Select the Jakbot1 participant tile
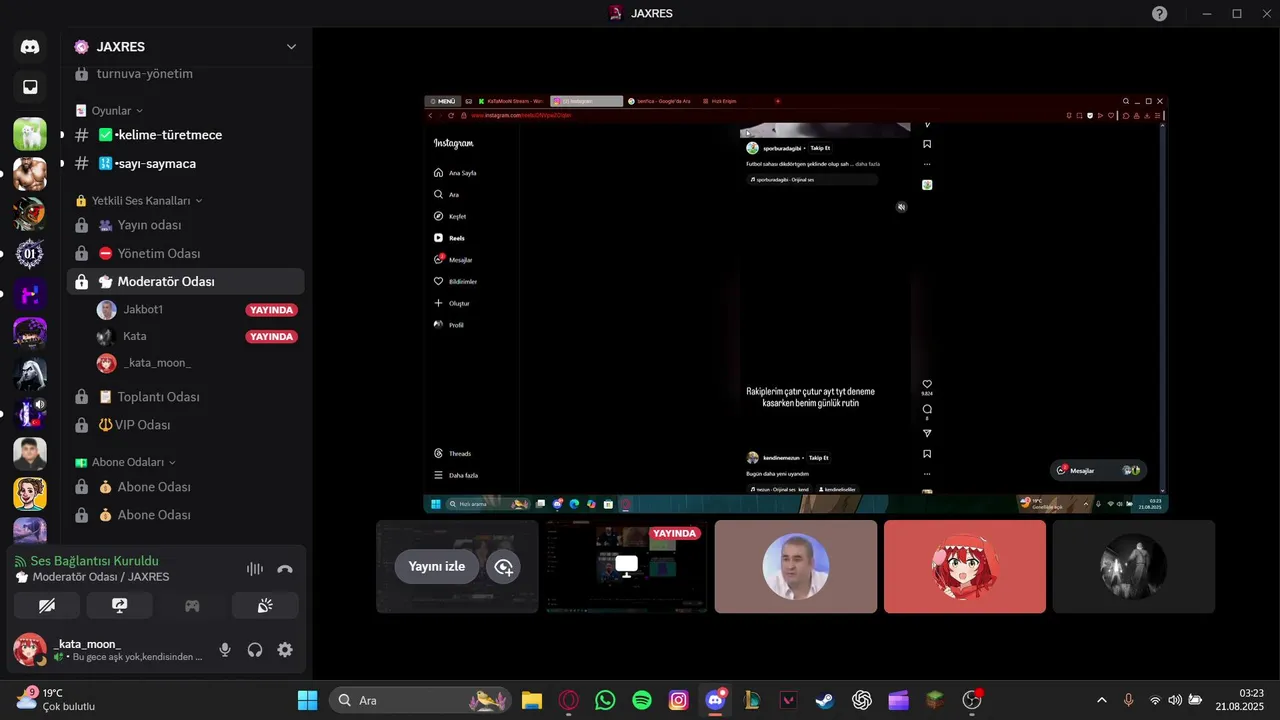This screenshot has height=720, width=1280. pos(796,566)
